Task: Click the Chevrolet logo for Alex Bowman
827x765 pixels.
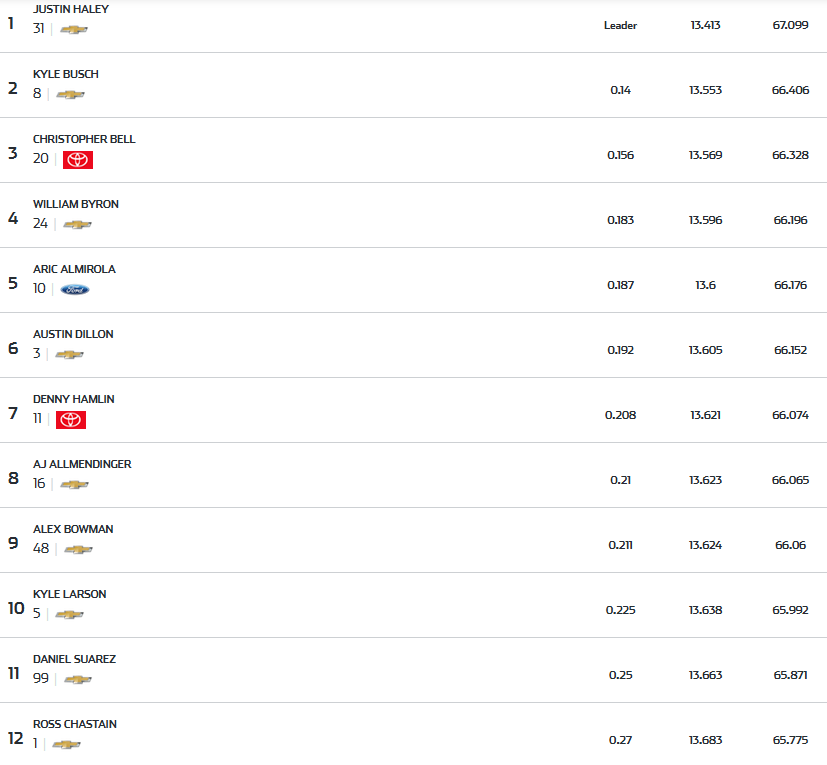Action: tap(78, 550)
